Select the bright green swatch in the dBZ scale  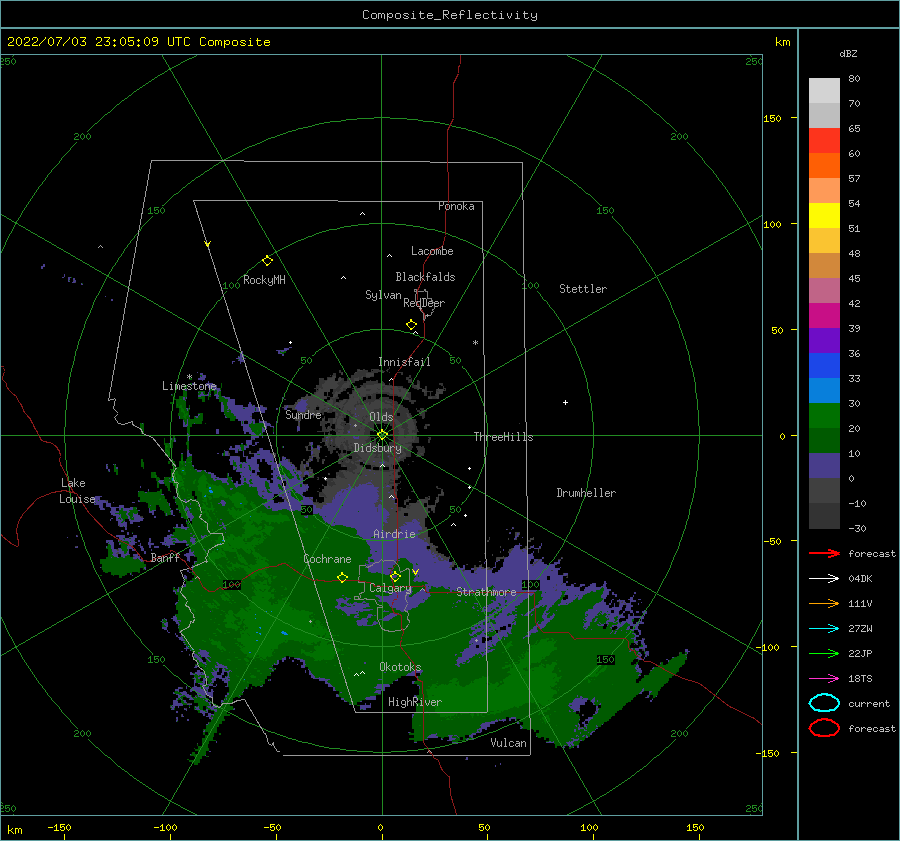[x=824, y=416]
